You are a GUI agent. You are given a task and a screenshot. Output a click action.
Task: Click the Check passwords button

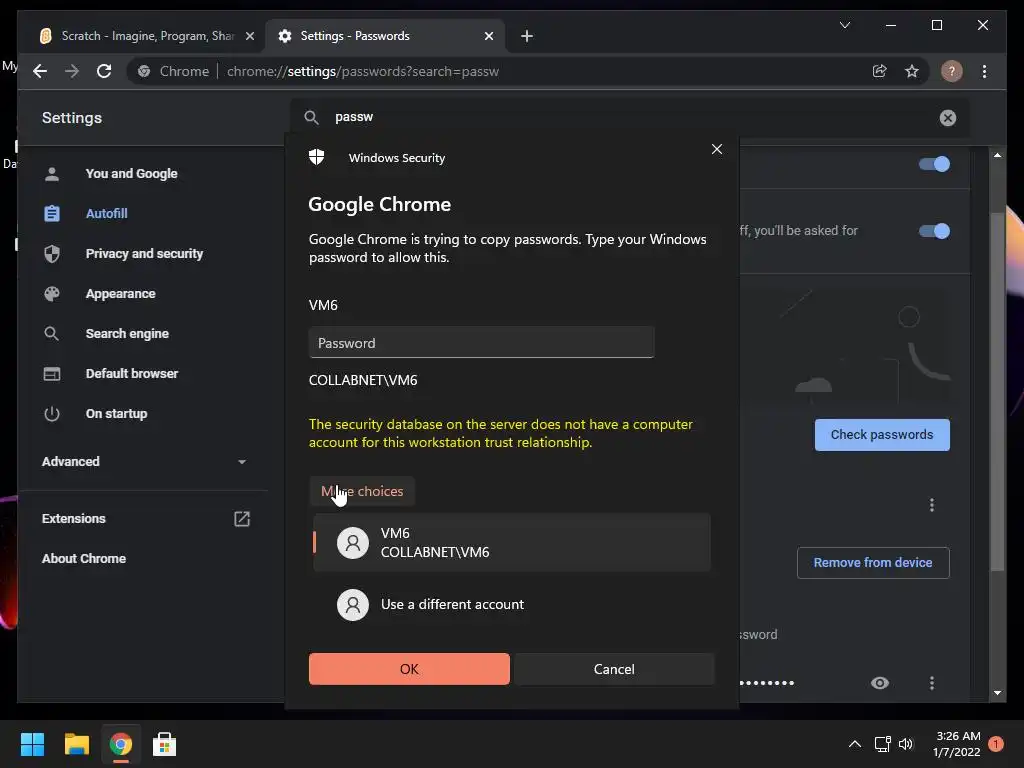tap(882, 435)
